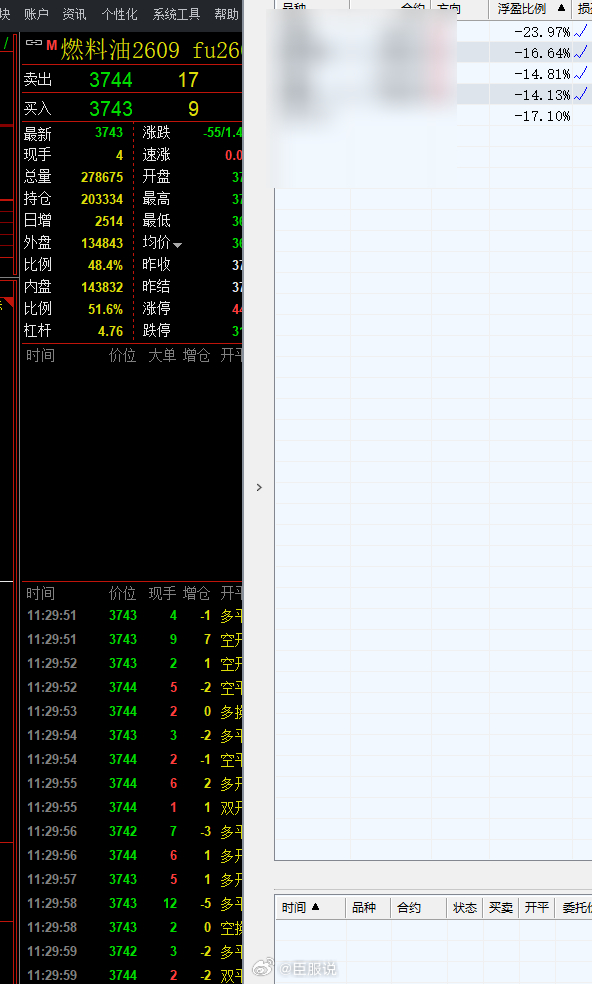Open the 账户 menu
This screenshot has height=984, width=592.
click(x=36, y=14)
